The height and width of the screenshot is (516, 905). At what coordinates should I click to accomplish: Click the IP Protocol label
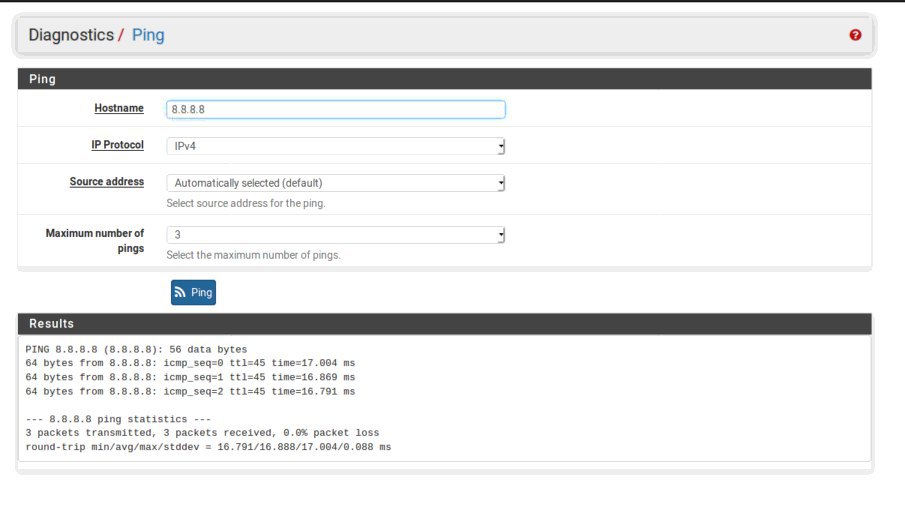[x=117, y=145]
